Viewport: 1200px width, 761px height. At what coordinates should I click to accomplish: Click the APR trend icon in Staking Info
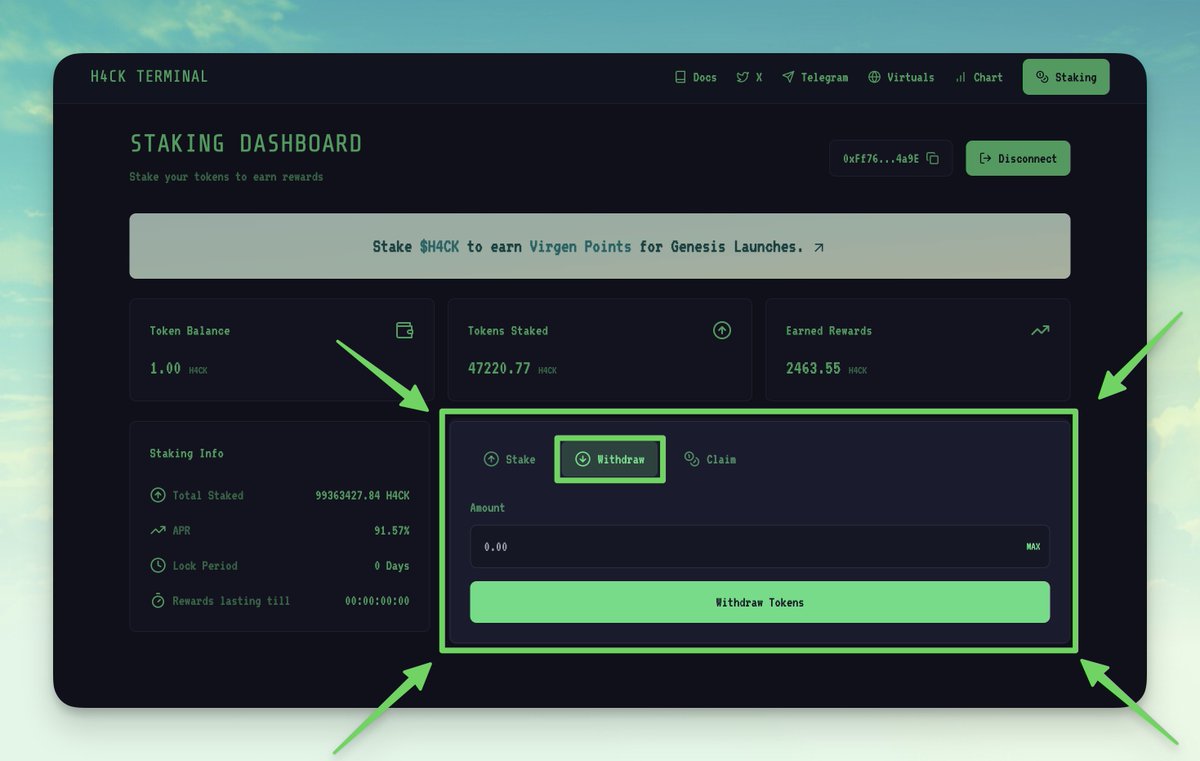[x=157, y=530]
